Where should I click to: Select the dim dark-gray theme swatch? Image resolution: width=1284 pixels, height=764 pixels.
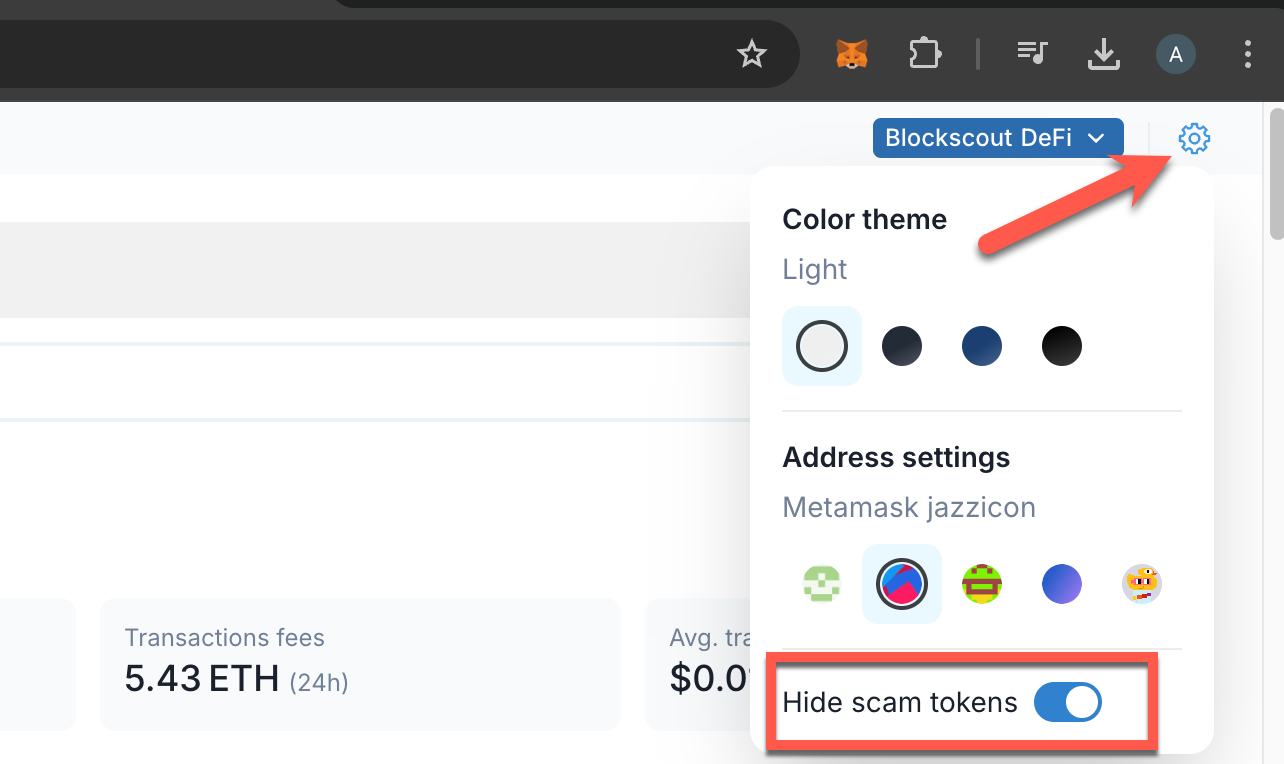tap(902, 346)
